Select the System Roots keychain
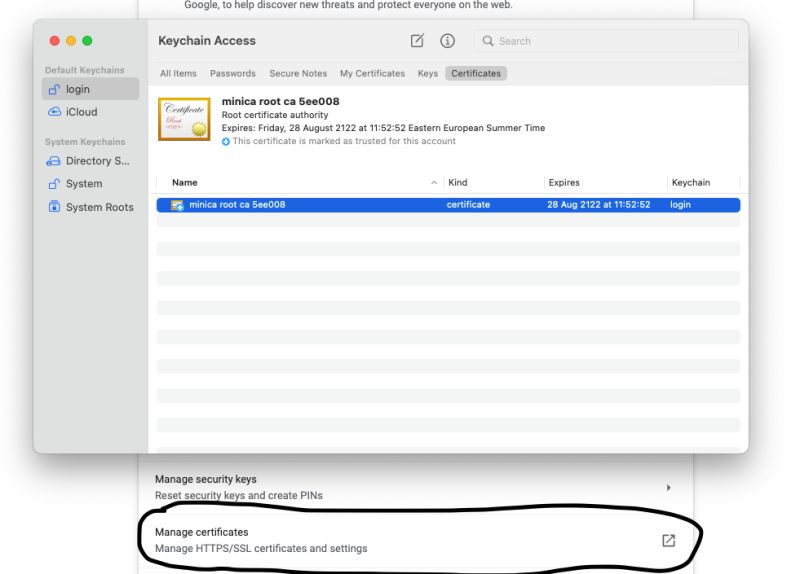 click(x=90, y=207)
